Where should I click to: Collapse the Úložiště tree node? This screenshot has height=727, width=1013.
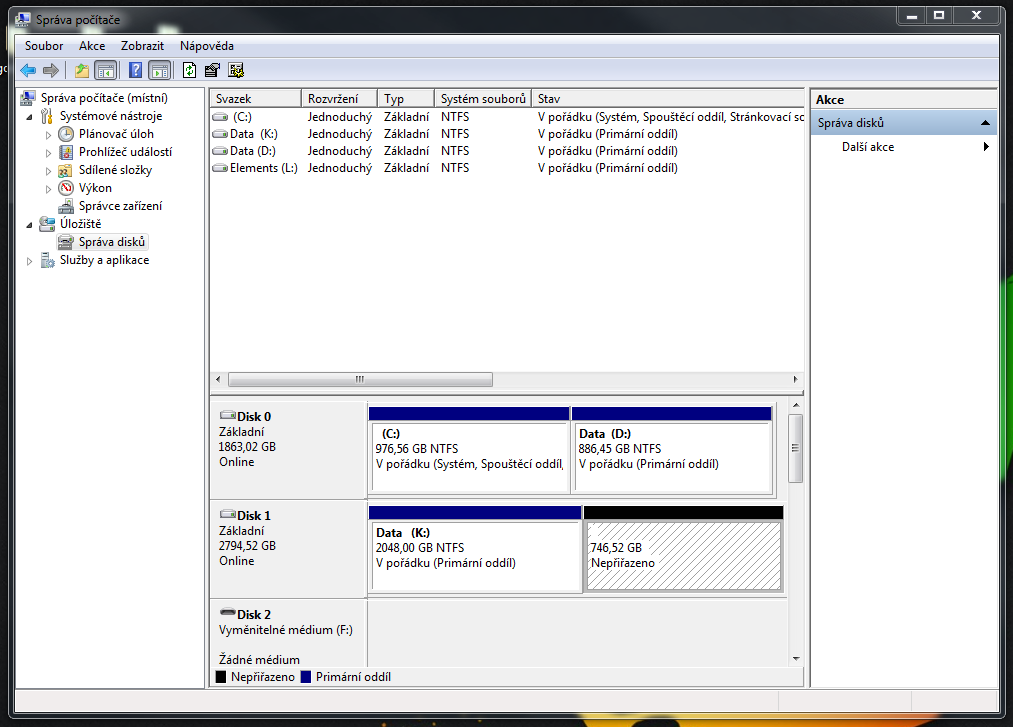click(29, 225)
